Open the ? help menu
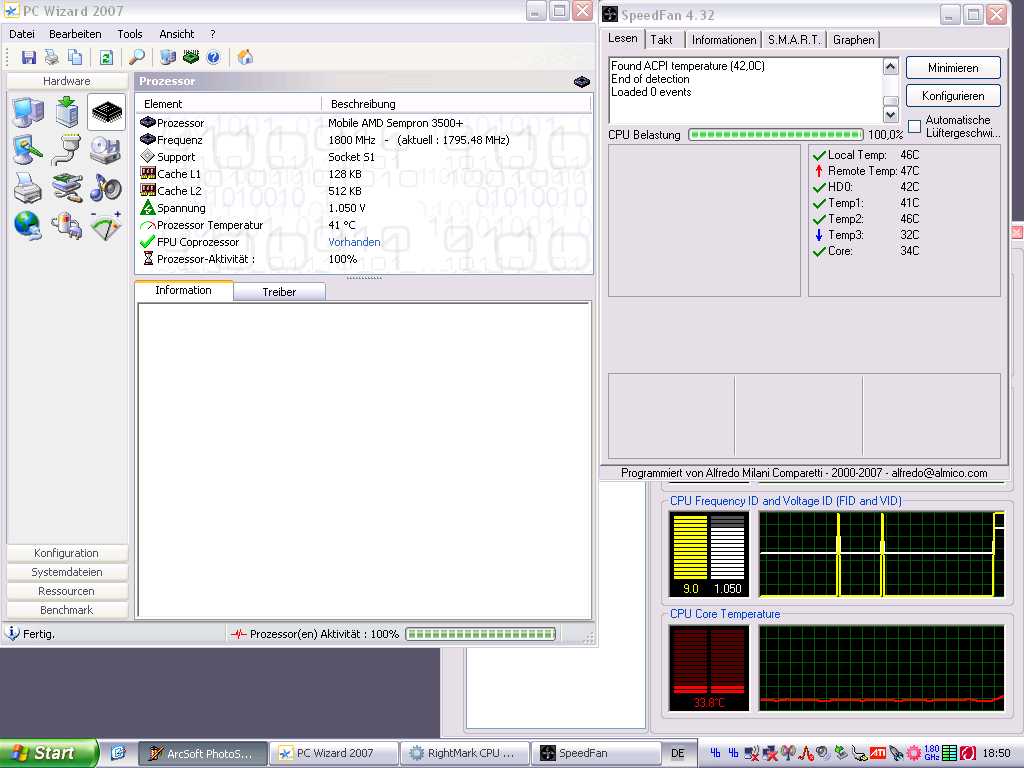This screenshot has height=768, width=1024. (212, 34)
